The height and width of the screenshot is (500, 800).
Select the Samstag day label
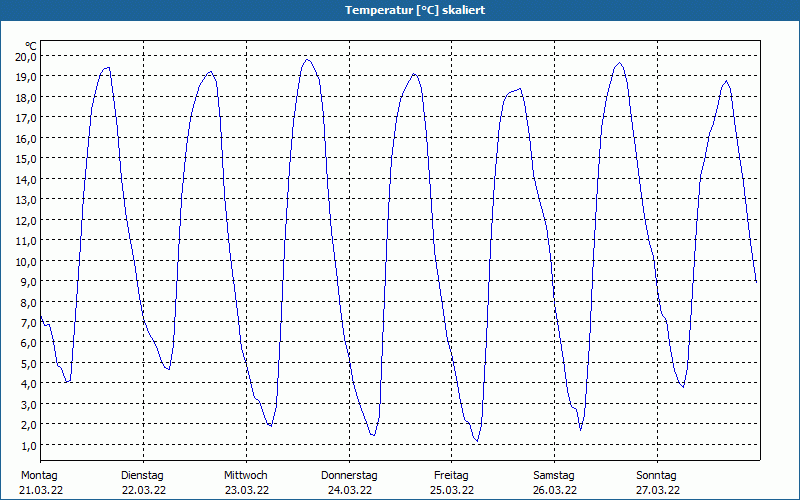click(554, 475)
